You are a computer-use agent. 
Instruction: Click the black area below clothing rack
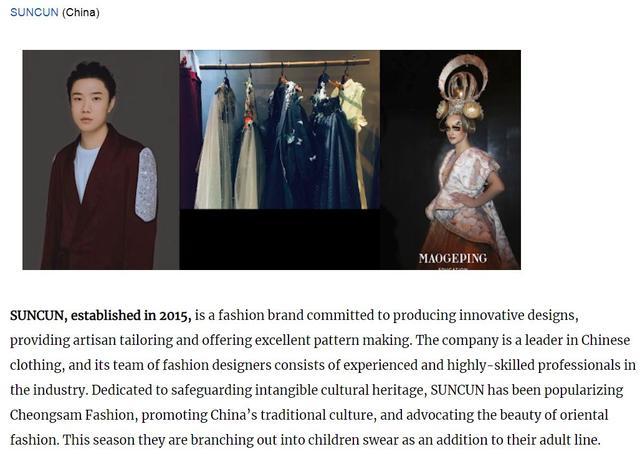(x=280, y=239)
